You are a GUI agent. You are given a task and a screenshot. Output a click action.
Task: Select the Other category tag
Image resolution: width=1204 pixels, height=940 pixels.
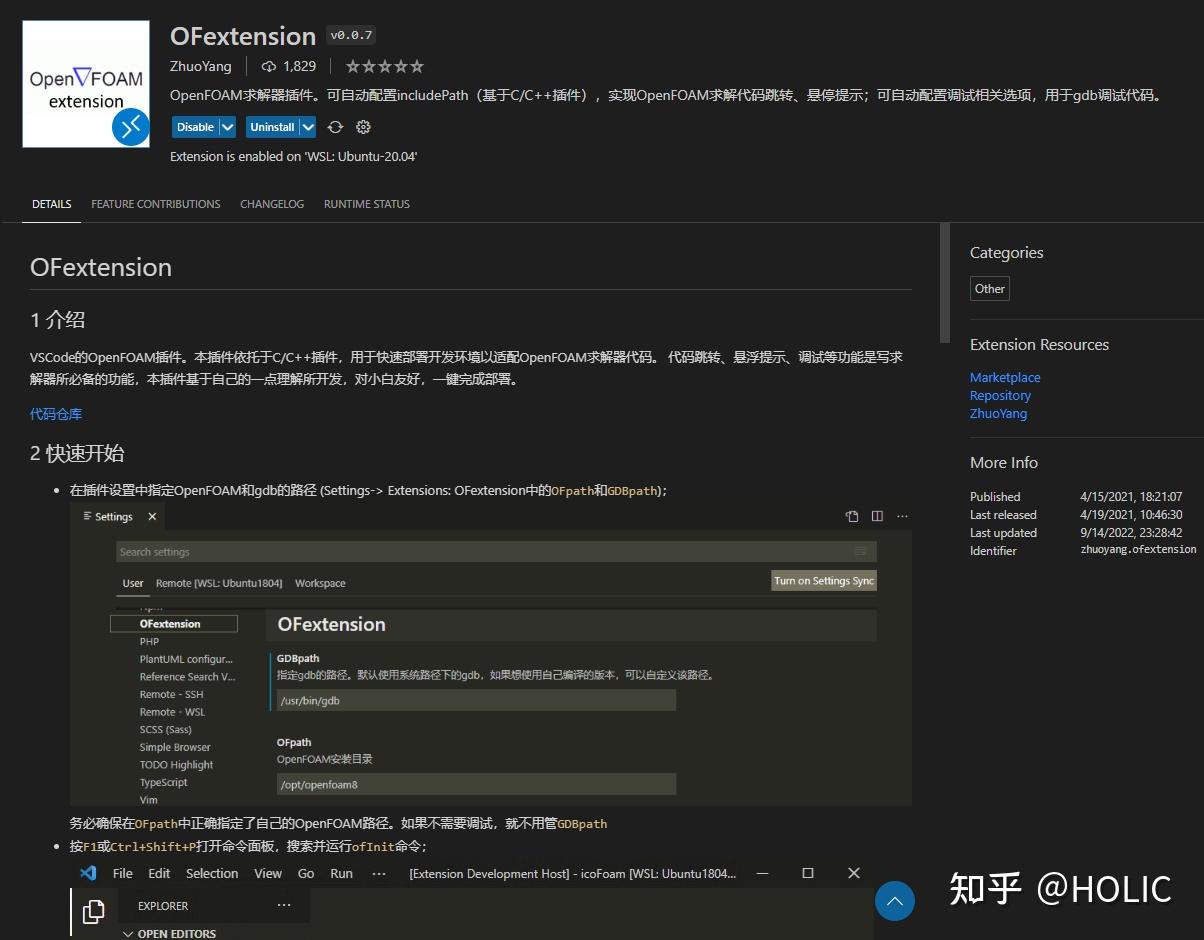click(988, 288)
